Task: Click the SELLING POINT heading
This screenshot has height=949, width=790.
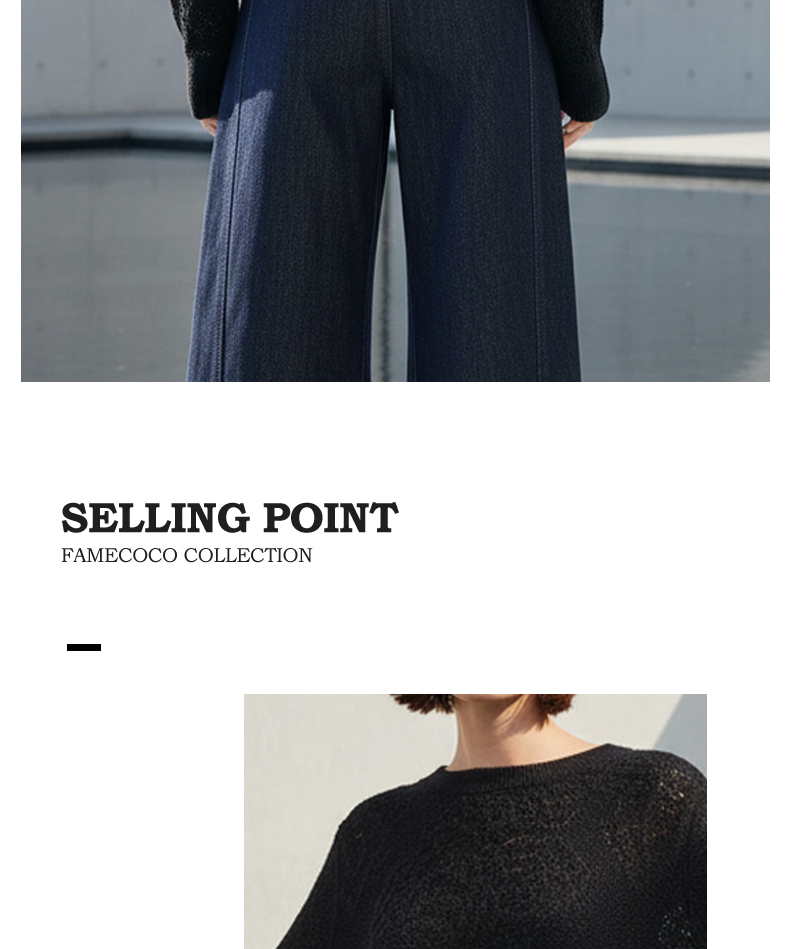Action: click(x=229, y=518)
